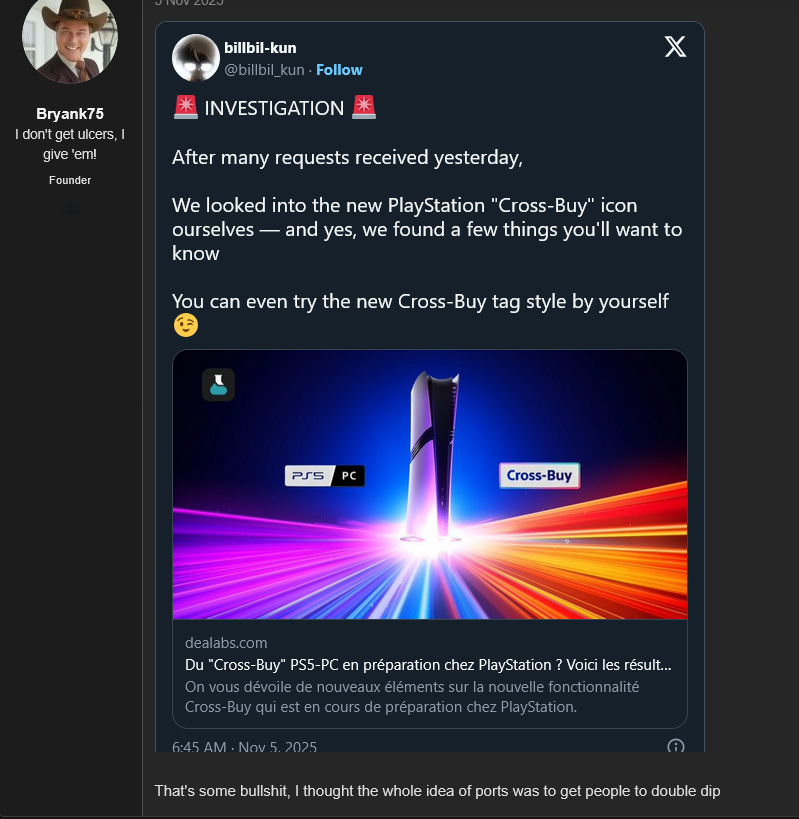
Task: Open the tweet info icon beside the timestamp
Action: (x=675, y=746)
